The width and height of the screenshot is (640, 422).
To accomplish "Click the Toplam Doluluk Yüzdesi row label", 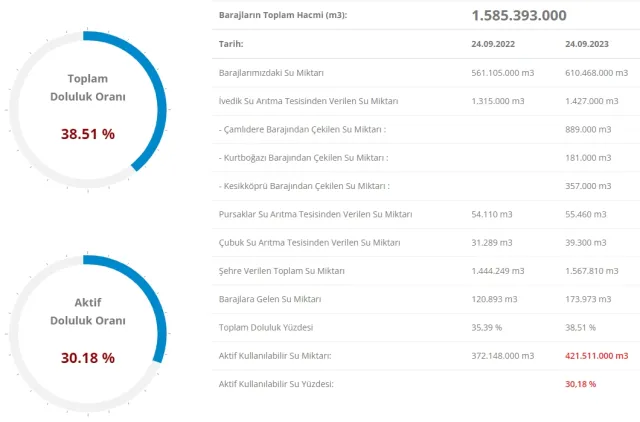I will click(x=266, y=327).
